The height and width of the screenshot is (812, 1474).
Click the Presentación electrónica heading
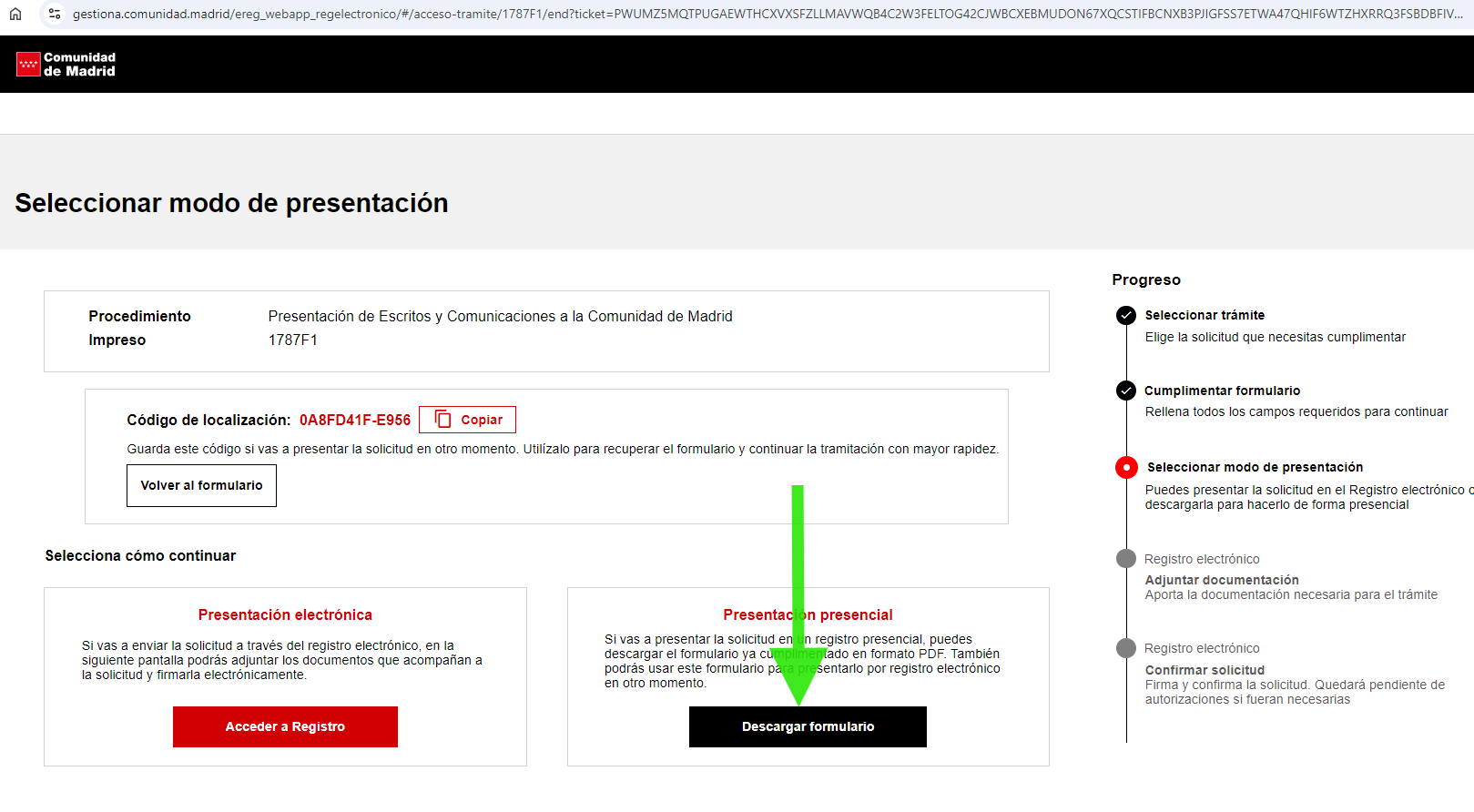(x=285, y=614)
